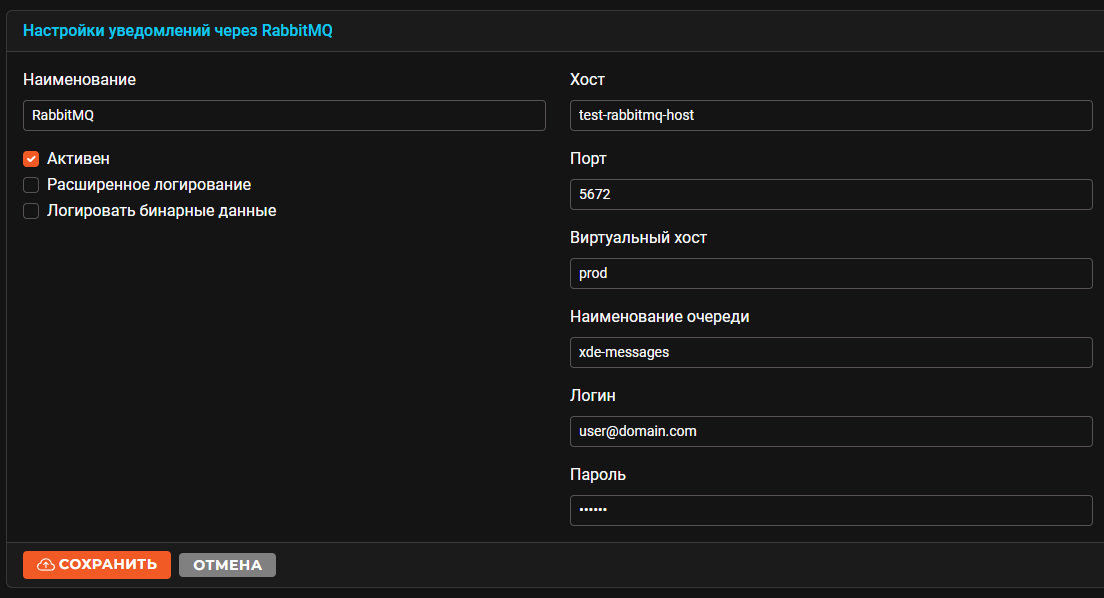Image resolution: width=1104 pixels, height=598 pixels.
Task: Click the Наименование очереди field xde-messages
Action: 831,352
